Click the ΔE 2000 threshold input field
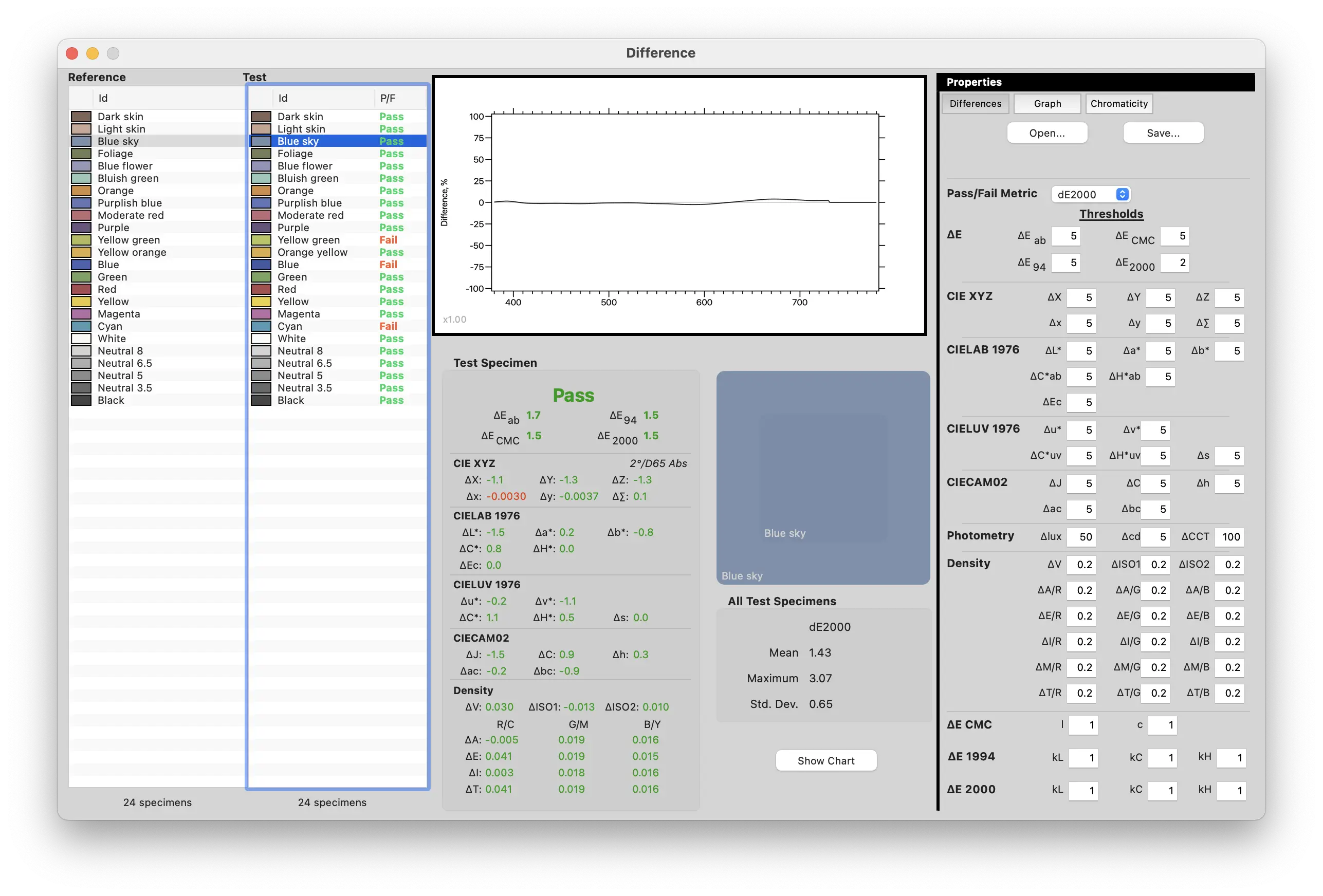 pos(1175,263)
